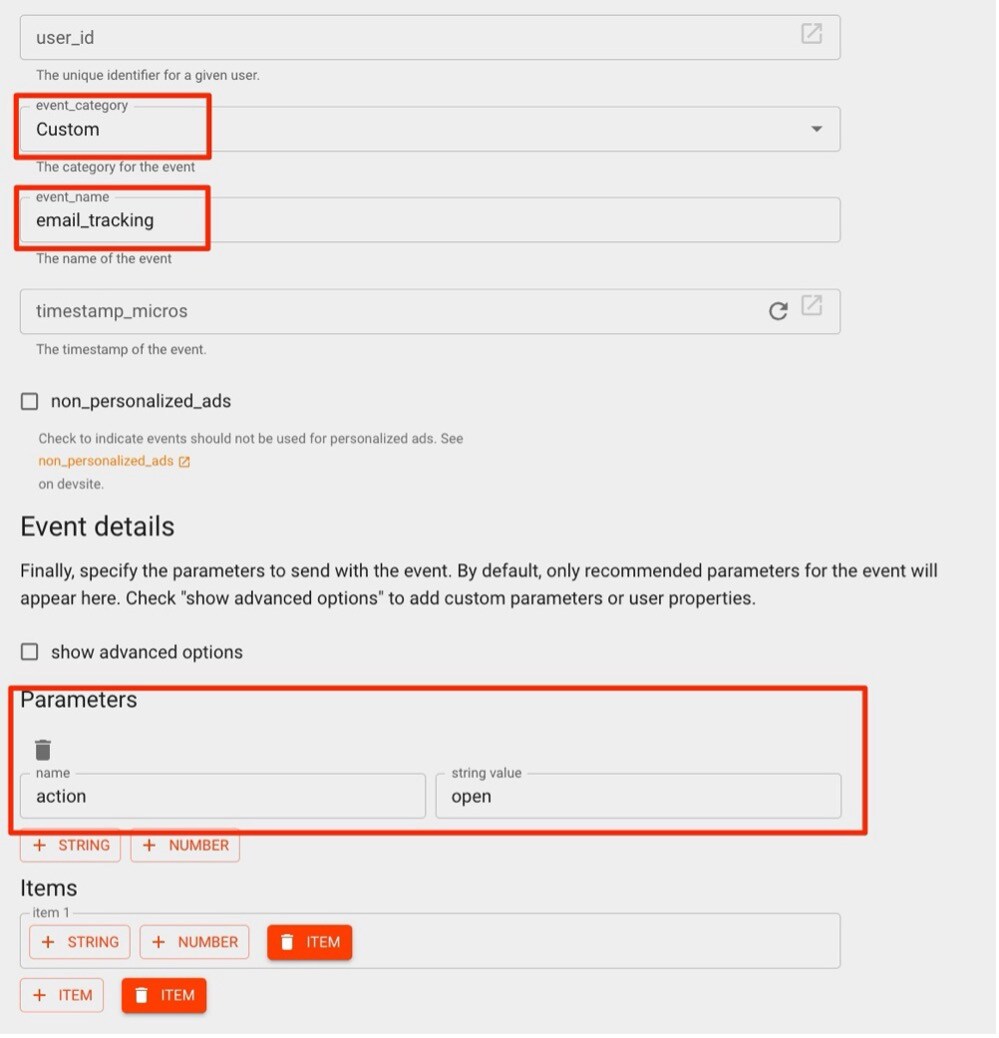The width and height of the screenshot is (999, 1038).
Task: Focus the user_id input field
Action: pyautogui.click(x=400, y=38)
